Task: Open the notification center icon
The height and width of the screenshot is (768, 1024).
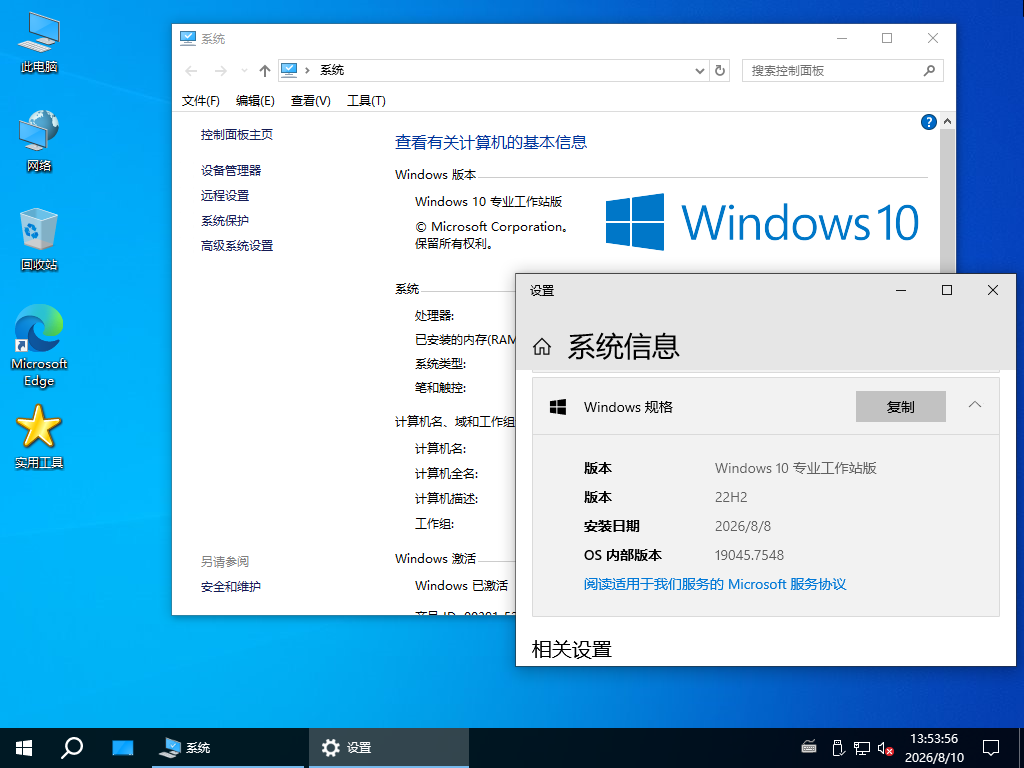Action: (991, 748)
